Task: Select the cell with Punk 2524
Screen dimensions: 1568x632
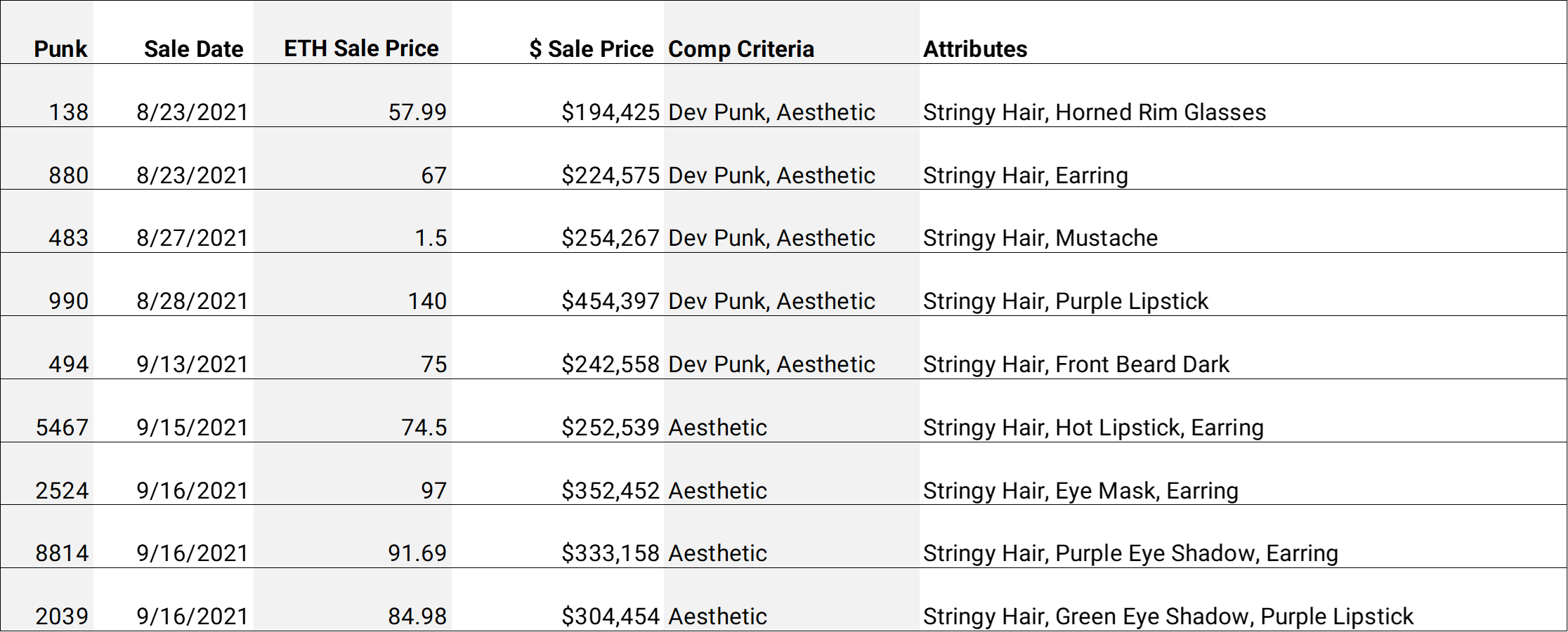Action: click(x=47, y=473)
